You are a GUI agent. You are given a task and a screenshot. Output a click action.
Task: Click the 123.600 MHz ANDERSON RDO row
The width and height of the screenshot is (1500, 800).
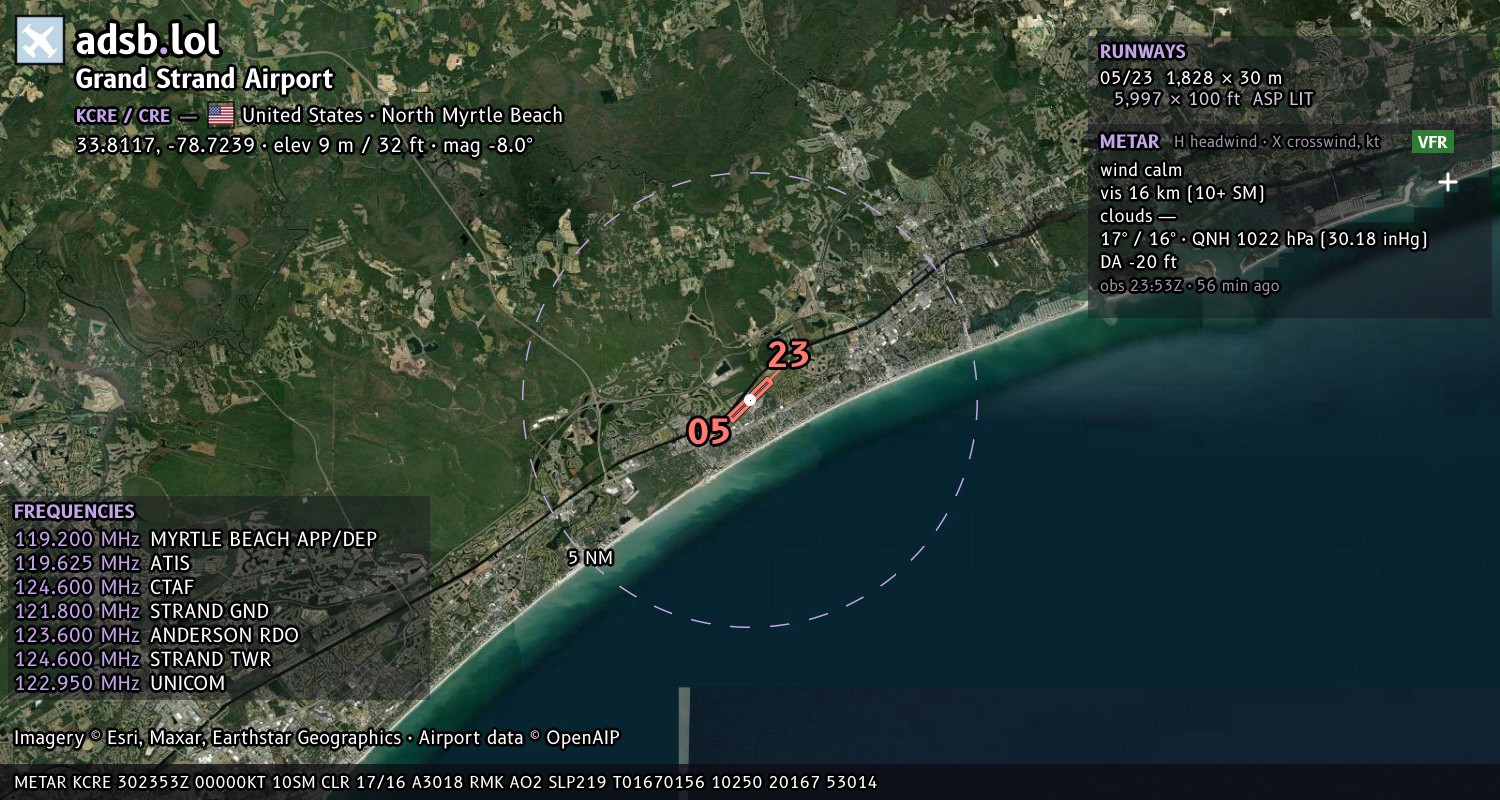coord(156,635)
